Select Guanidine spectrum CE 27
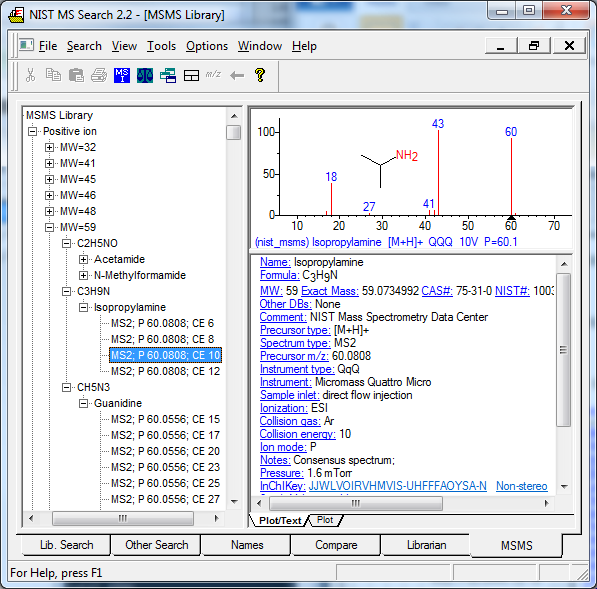This screenshot has height=589, width=597. tap(165, 499)
